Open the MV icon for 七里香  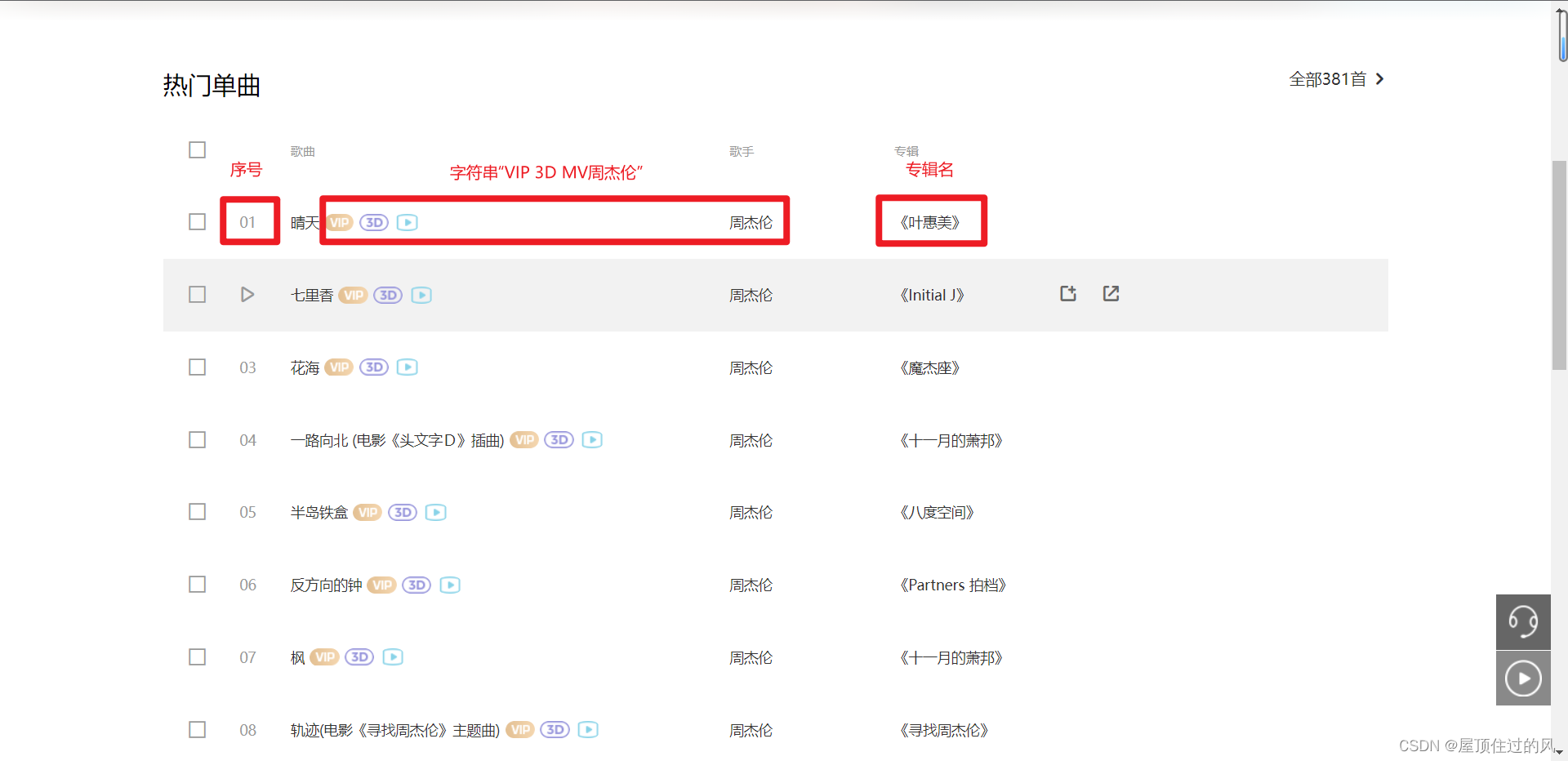[x=421, y=295]
